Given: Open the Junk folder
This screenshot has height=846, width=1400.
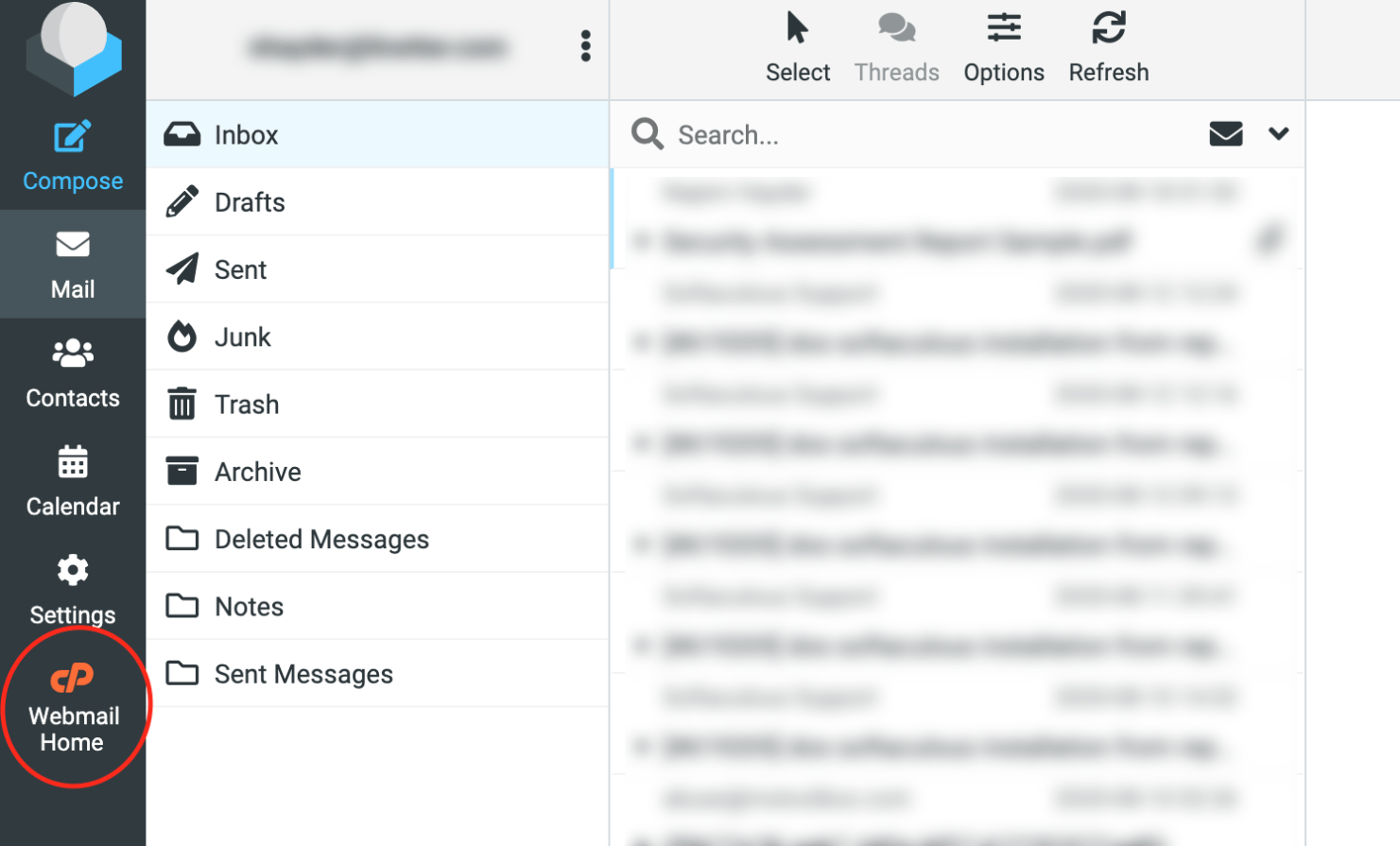Looking at the screenshot, I should click(x=242, y=337).
